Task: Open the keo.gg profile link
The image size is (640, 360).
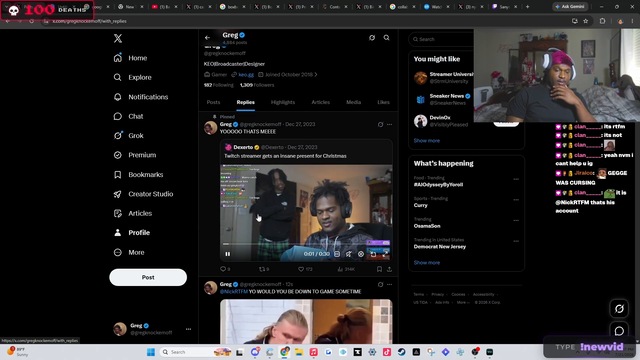Action: pyautogui.click(x=246, y=75)
